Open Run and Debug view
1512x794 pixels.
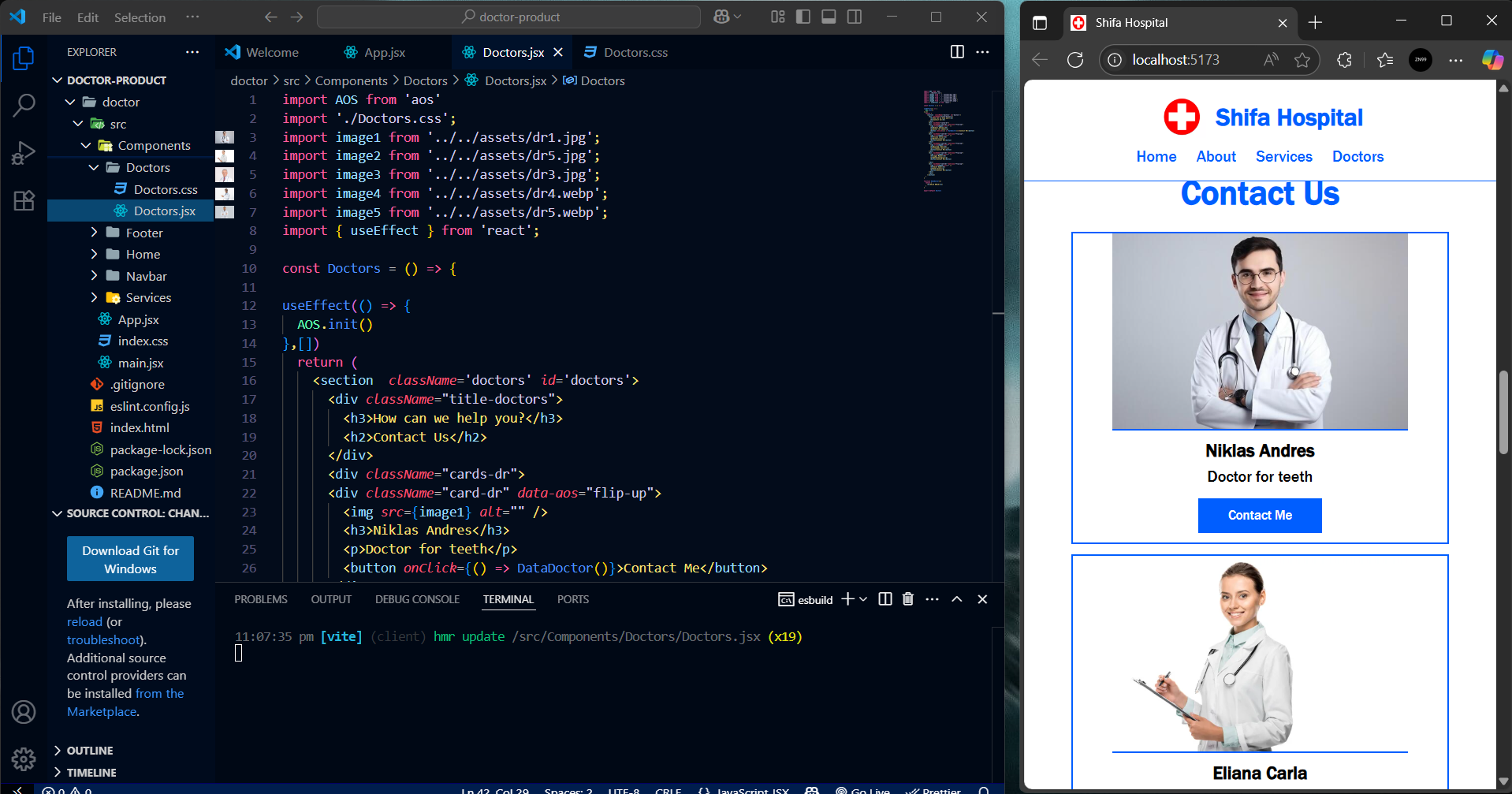pyautogui.click(x=24, y=152)
